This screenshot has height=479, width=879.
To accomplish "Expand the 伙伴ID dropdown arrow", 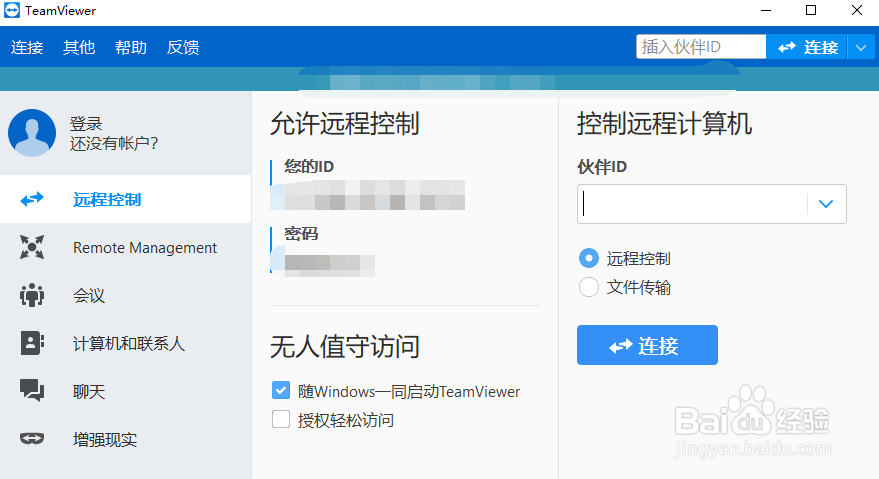I will (x=826, y=204).
